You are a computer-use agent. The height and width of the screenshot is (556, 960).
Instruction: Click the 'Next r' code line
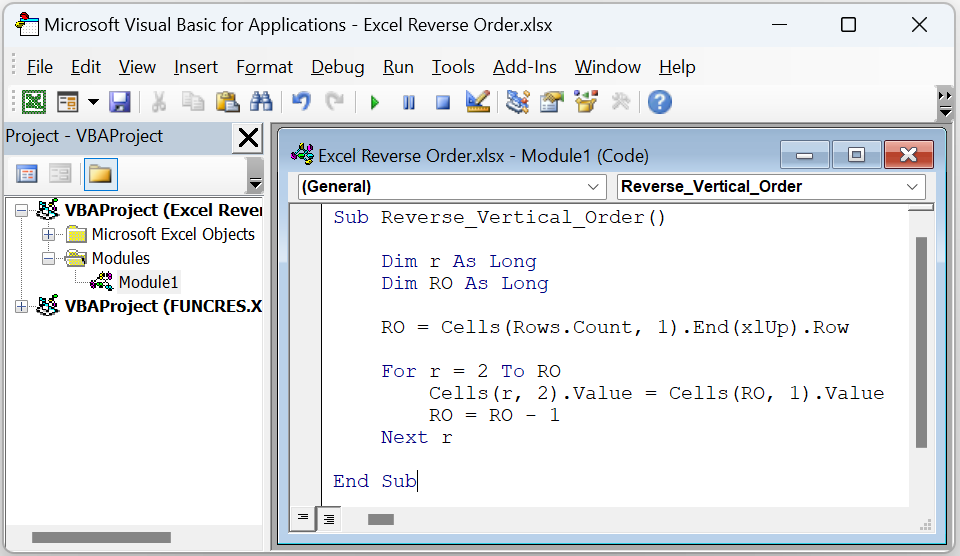point(416,437)
